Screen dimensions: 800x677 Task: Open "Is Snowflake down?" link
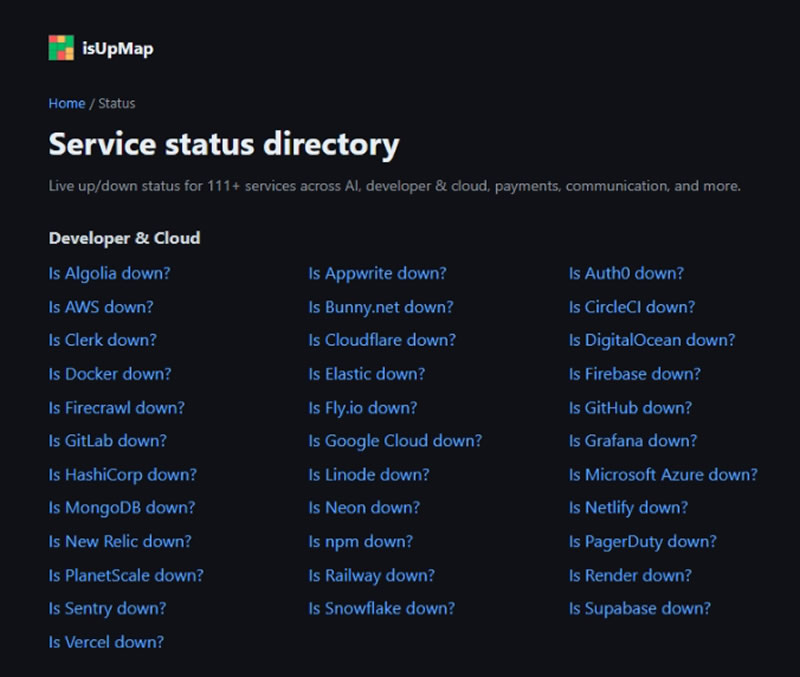coord(381,608)
